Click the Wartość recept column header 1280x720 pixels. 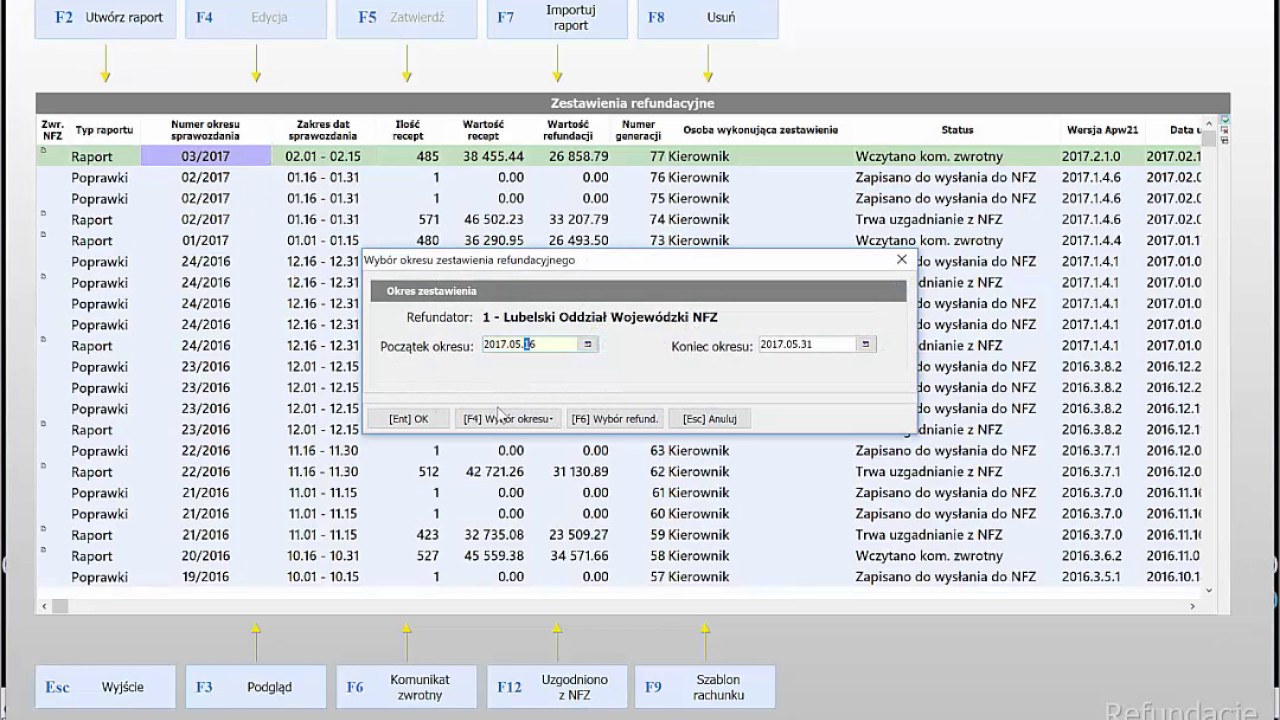tap(483, 130)
